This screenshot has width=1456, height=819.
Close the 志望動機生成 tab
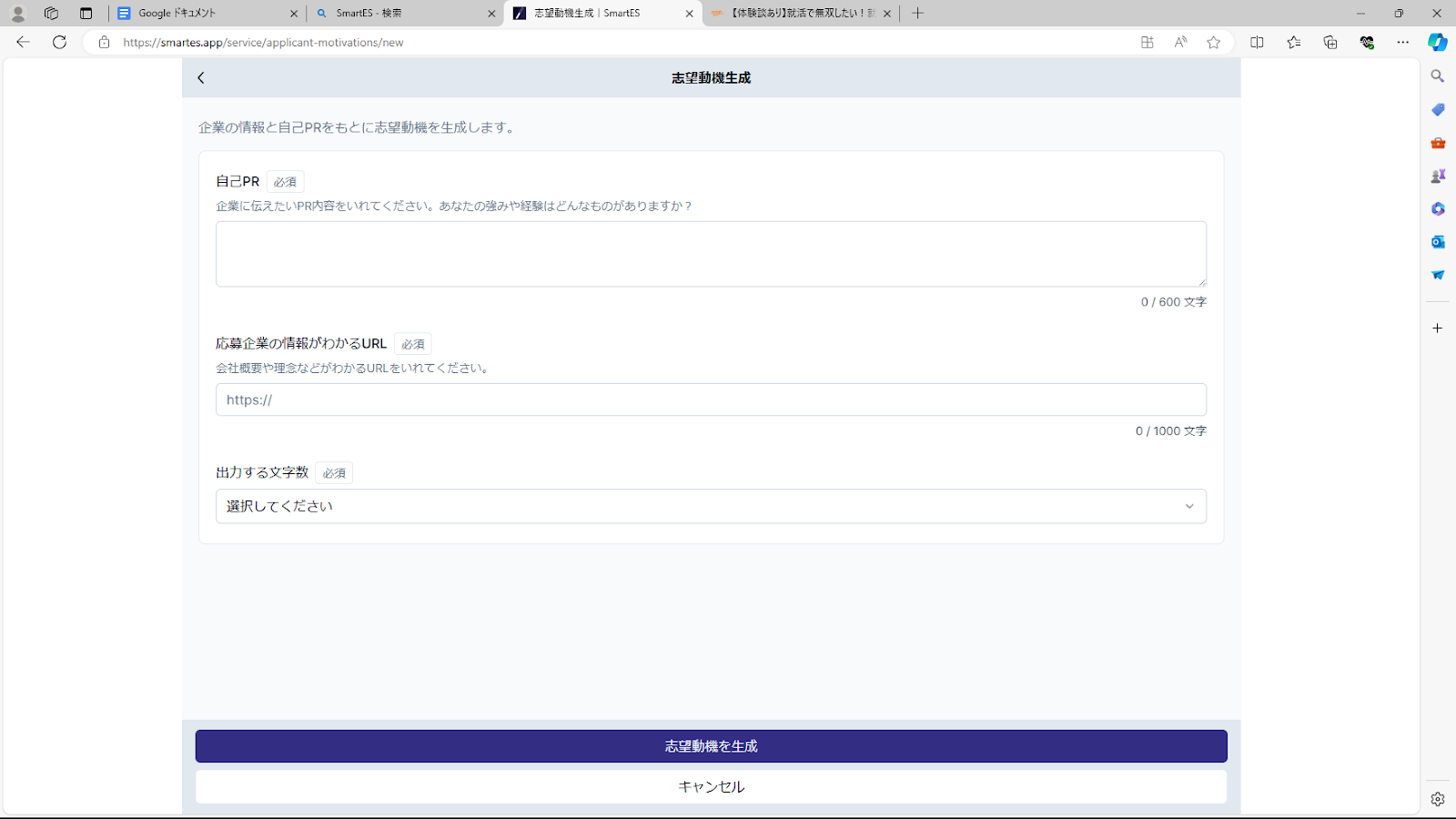coord(689,14)
